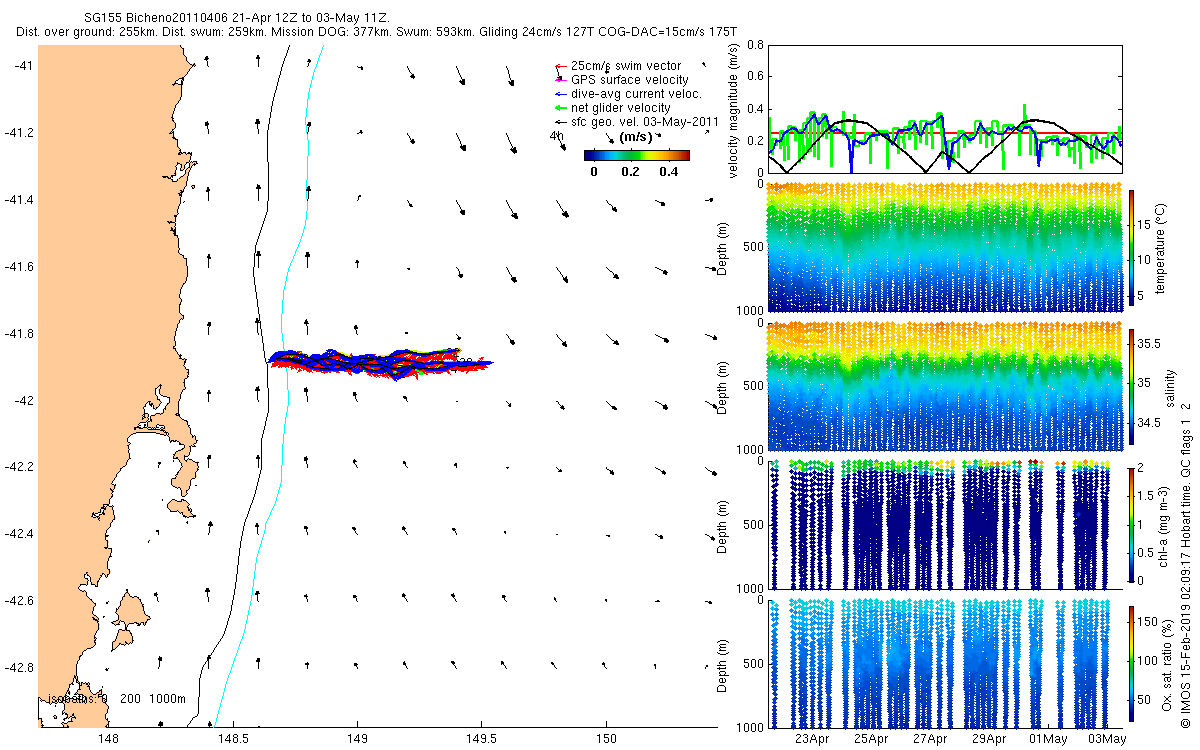Click the salinity colorbar

[1132, 387]
